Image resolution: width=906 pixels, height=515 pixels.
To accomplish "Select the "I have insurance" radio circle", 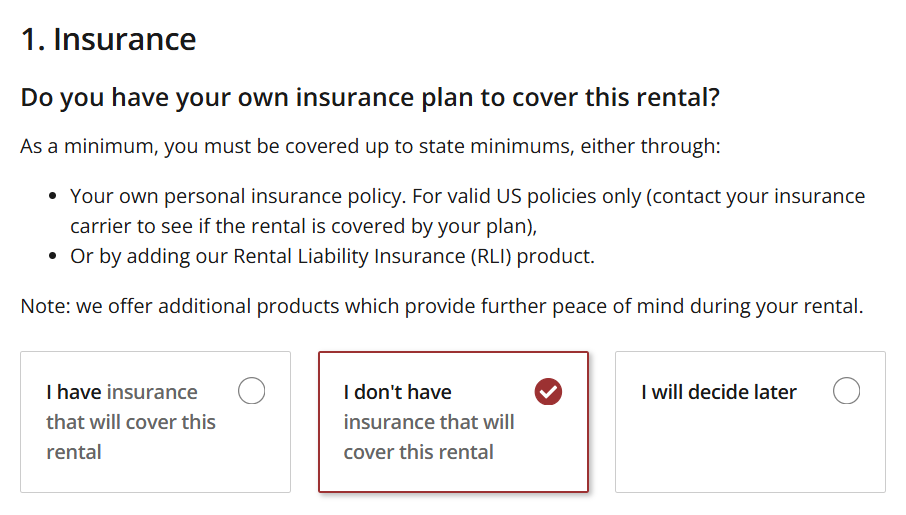I will 251,391.
